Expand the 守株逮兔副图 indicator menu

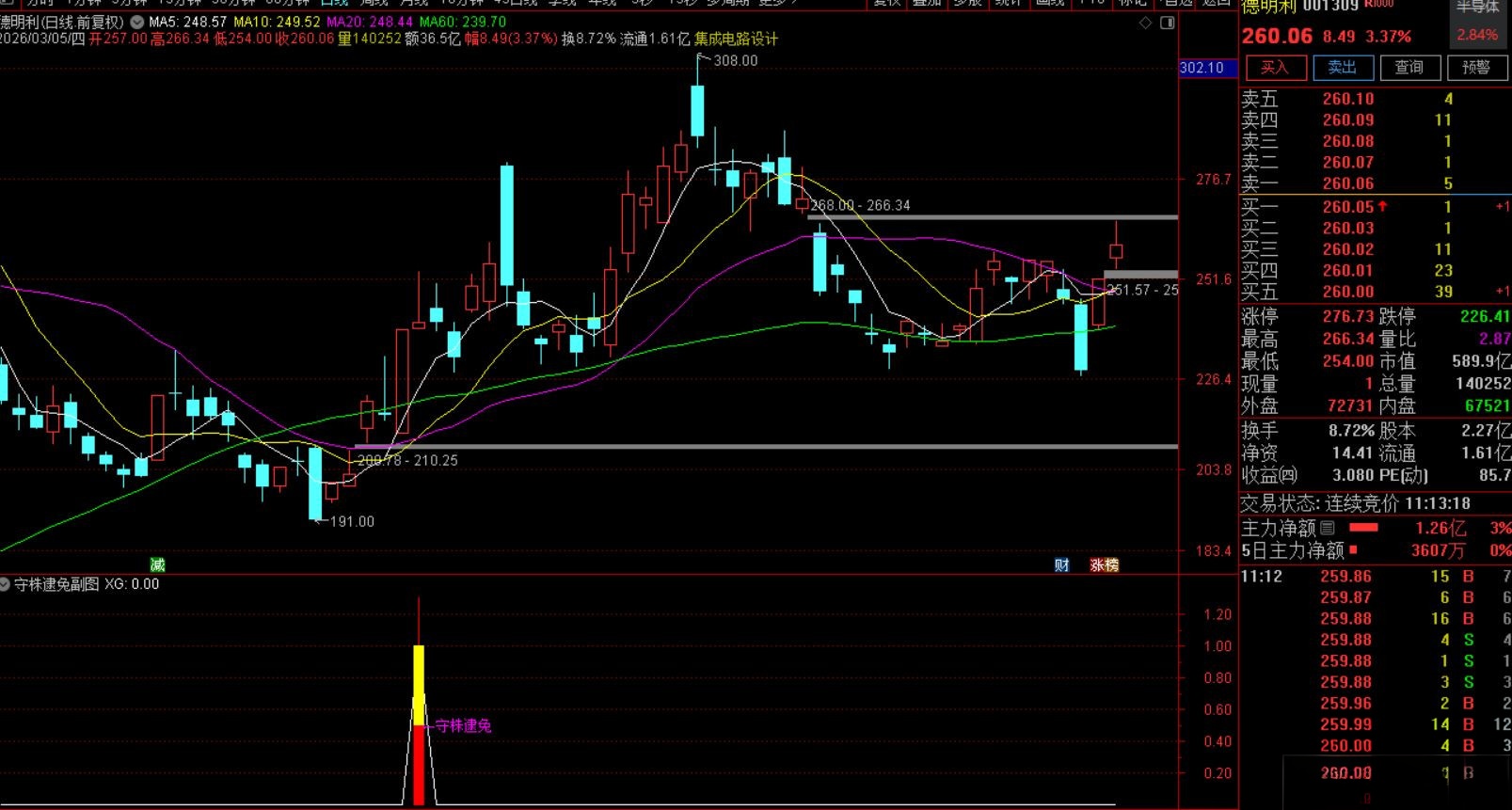tap(6, 584)
